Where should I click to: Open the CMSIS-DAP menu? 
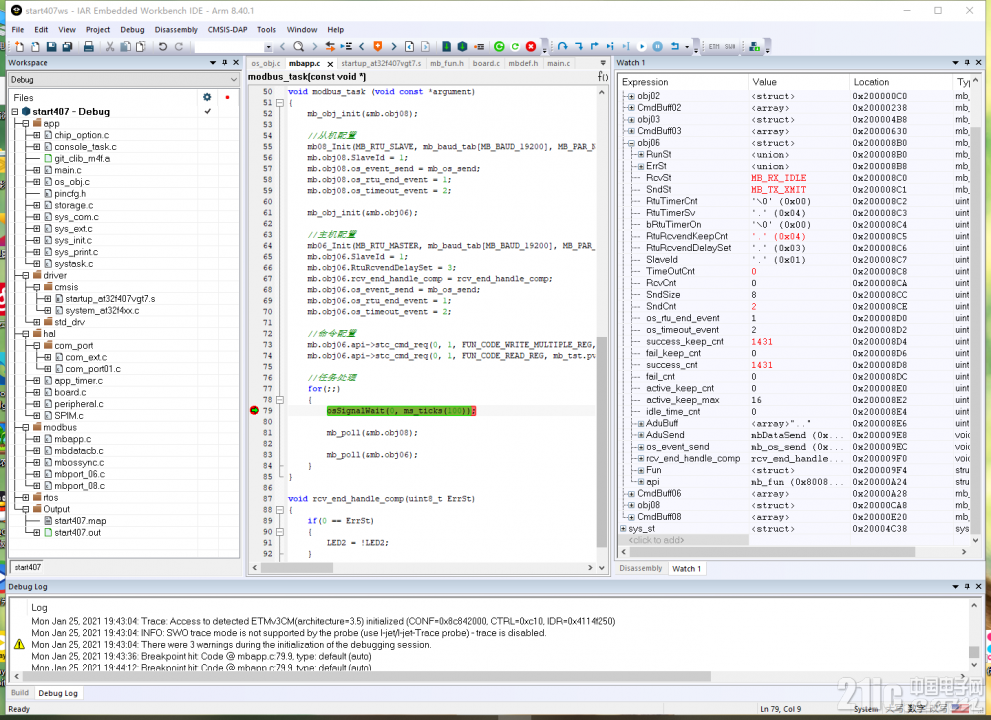point(228,30)
